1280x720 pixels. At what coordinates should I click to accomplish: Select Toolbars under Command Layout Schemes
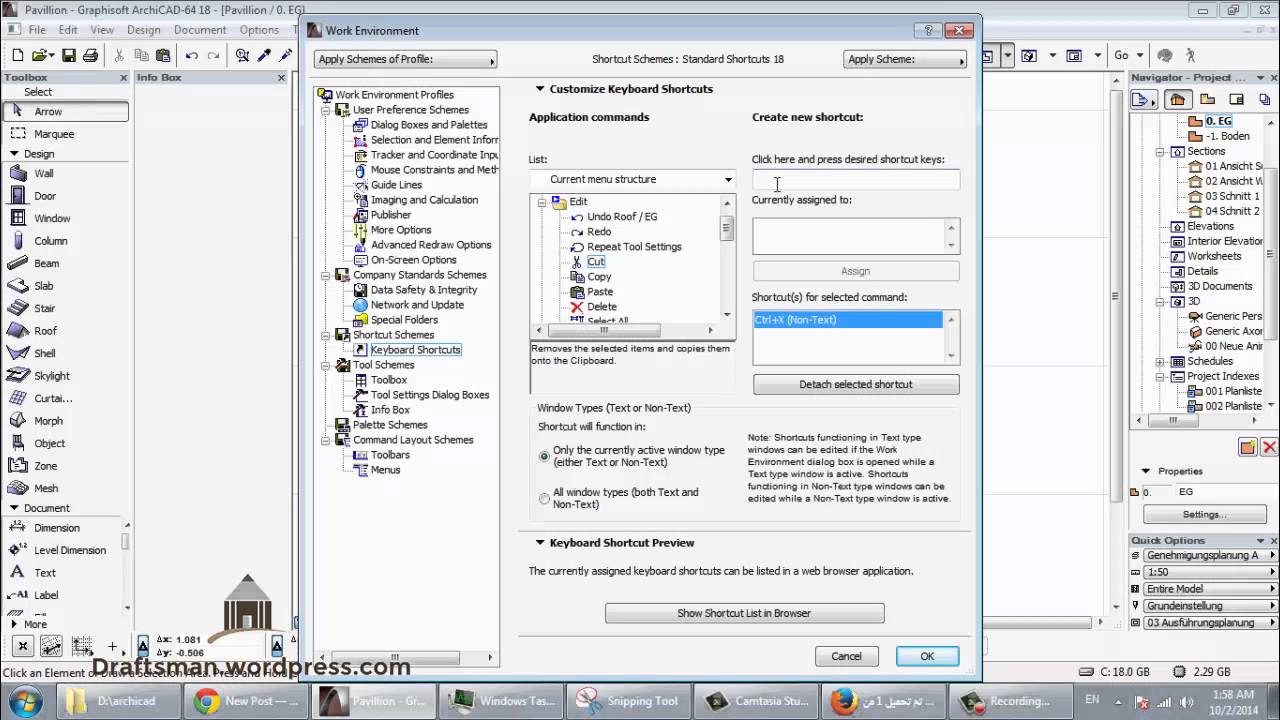390,455
